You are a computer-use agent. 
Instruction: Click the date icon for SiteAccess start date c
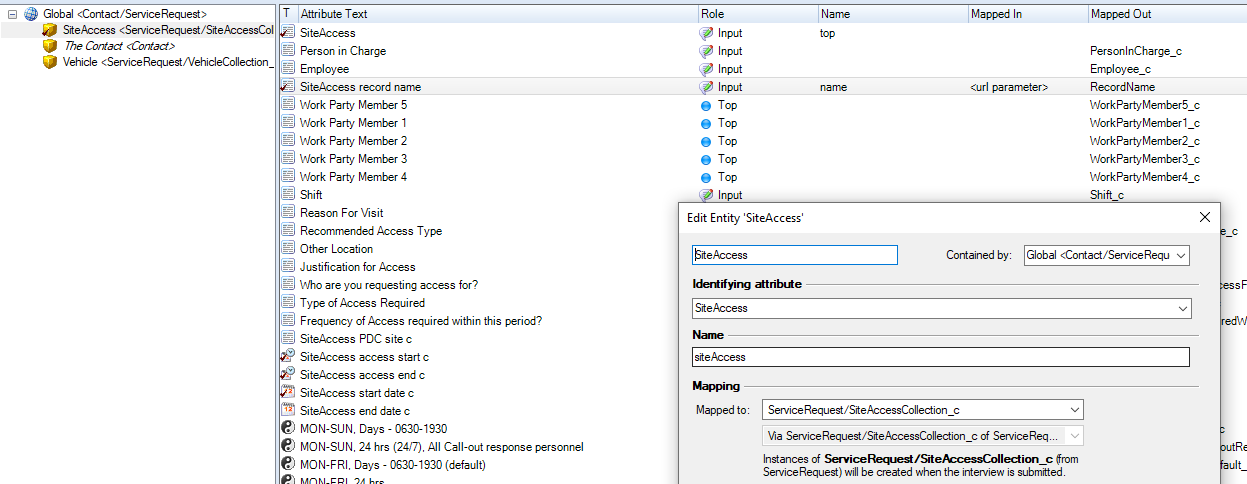click(x=288, y=393)
